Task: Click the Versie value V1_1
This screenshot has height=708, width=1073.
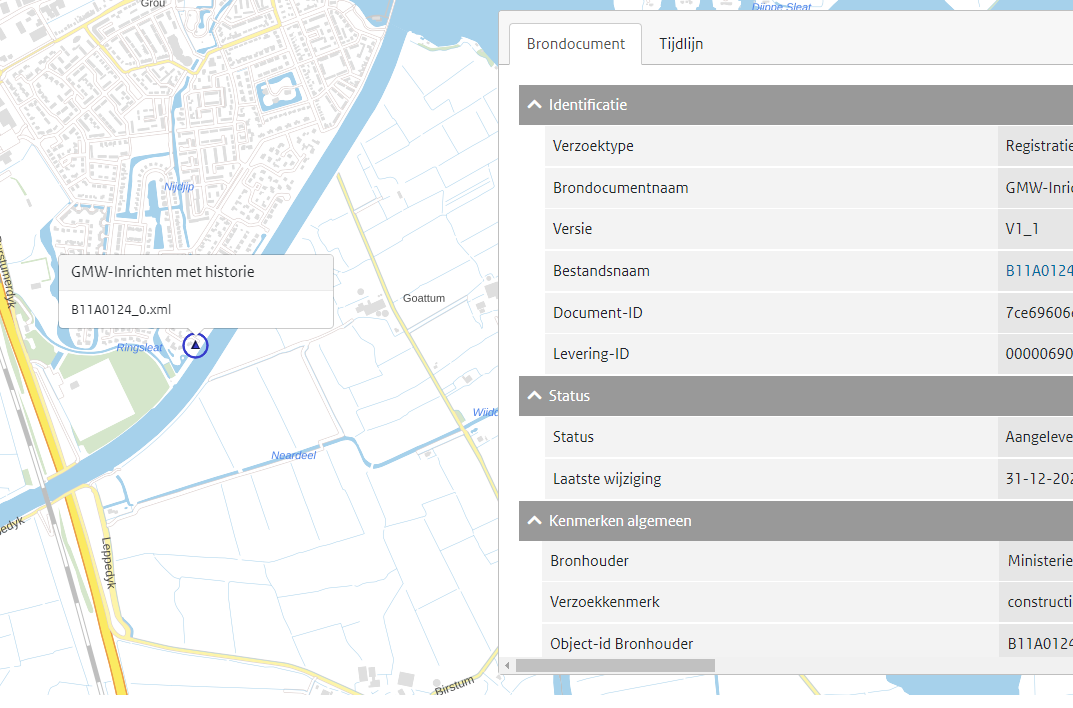Action: (x=1022, y=229)
